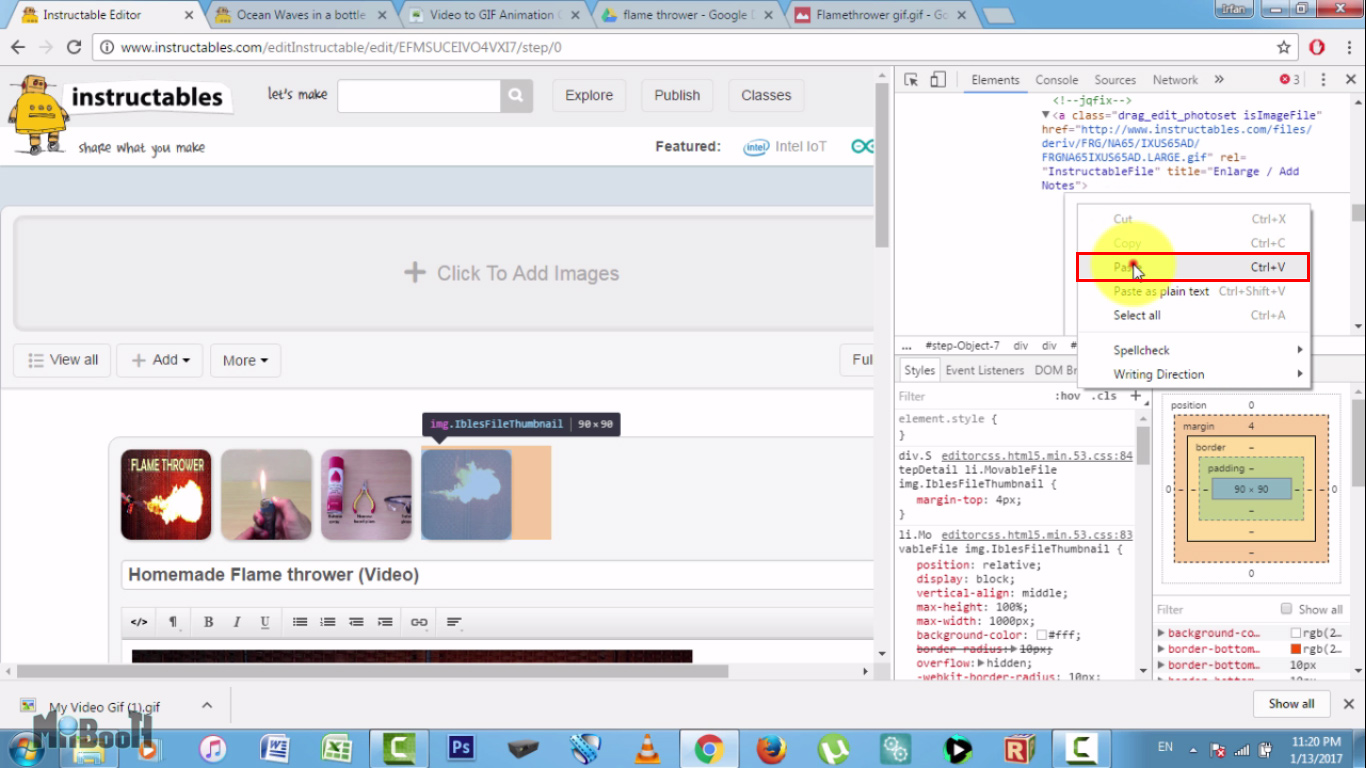The width and height of the screenshot is (1366, 768).
Task: Expand the Spellcheck submenu
Action: point(1193,350)
